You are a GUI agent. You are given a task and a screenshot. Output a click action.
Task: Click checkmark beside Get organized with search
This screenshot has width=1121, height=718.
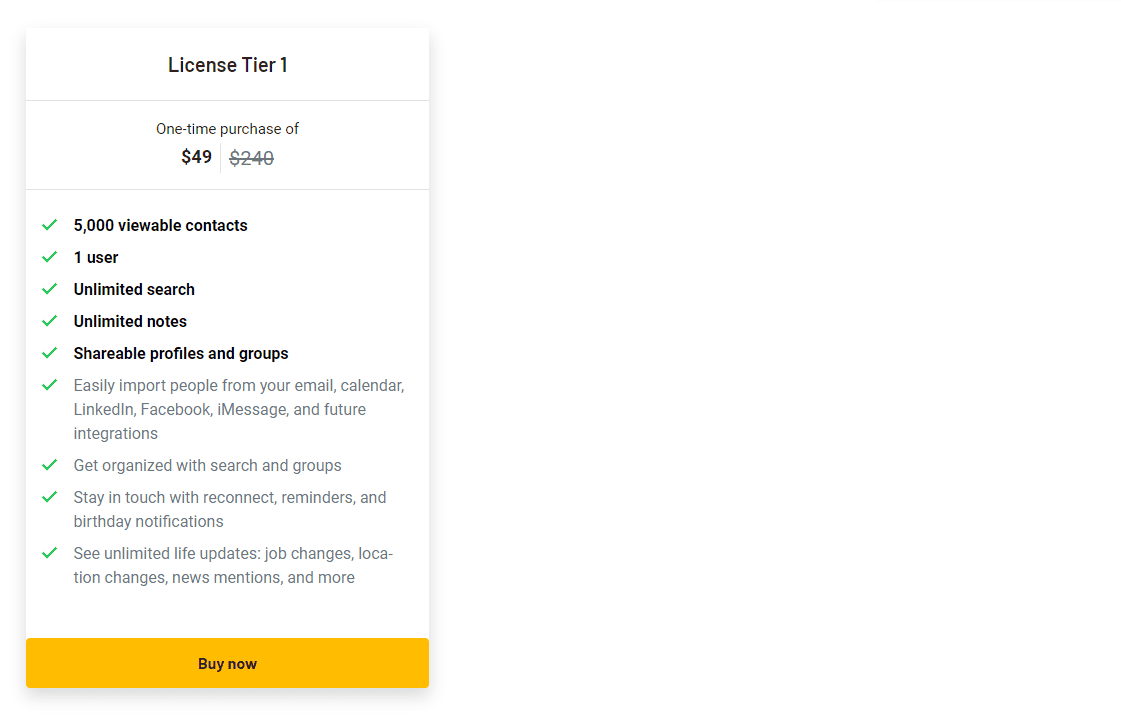50,465
